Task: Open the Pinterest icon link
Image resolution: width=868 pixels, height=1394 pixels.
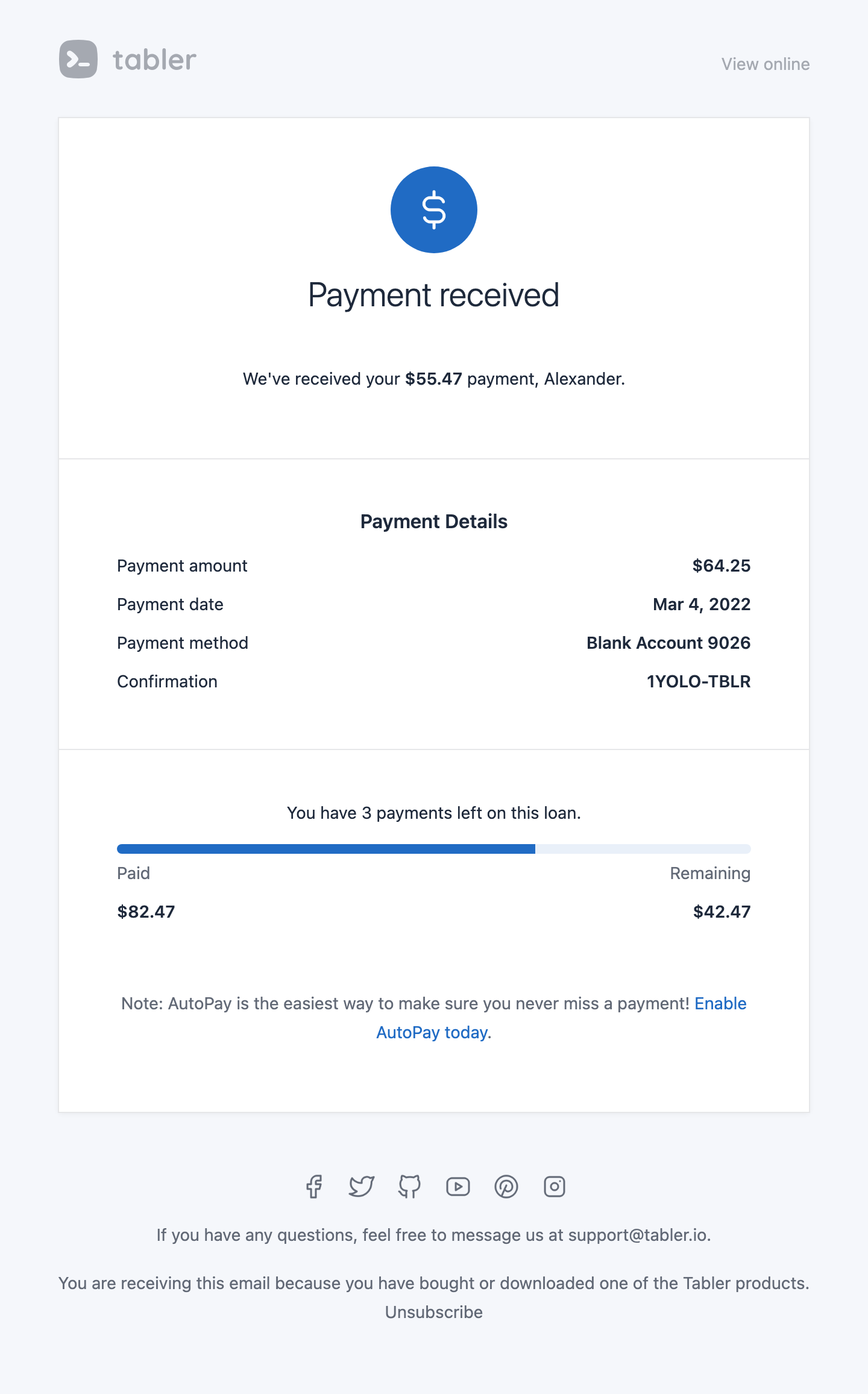Action: [506, 1187]
